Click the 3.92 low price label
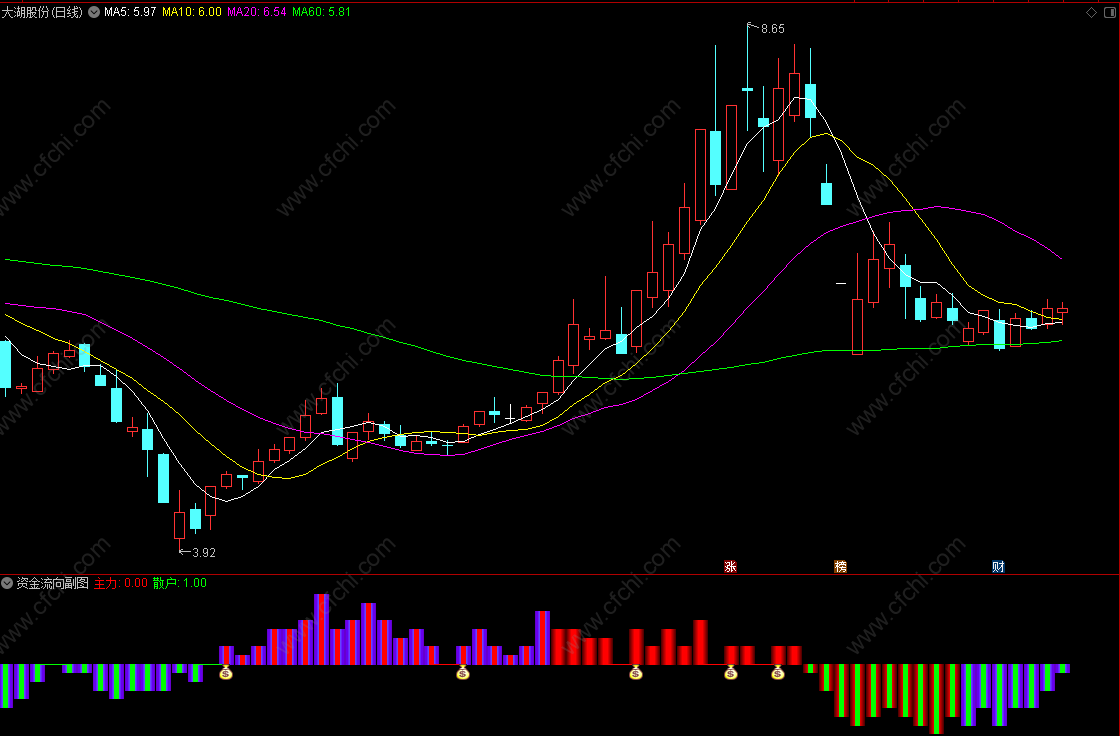This screenshot has height=736, width=1120. point(204,552)
